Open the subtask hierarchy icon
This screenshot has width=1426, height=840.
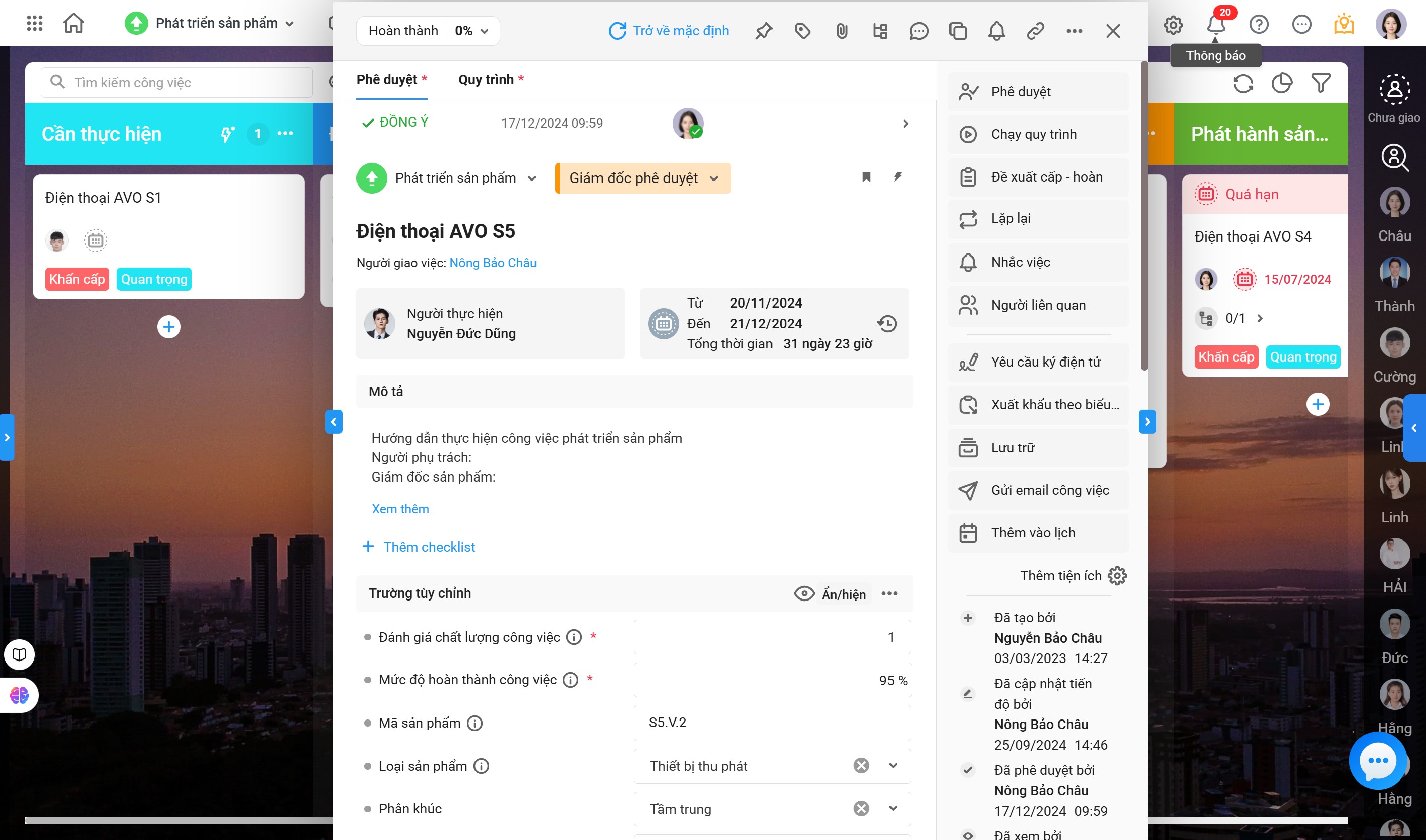(880, 31)
